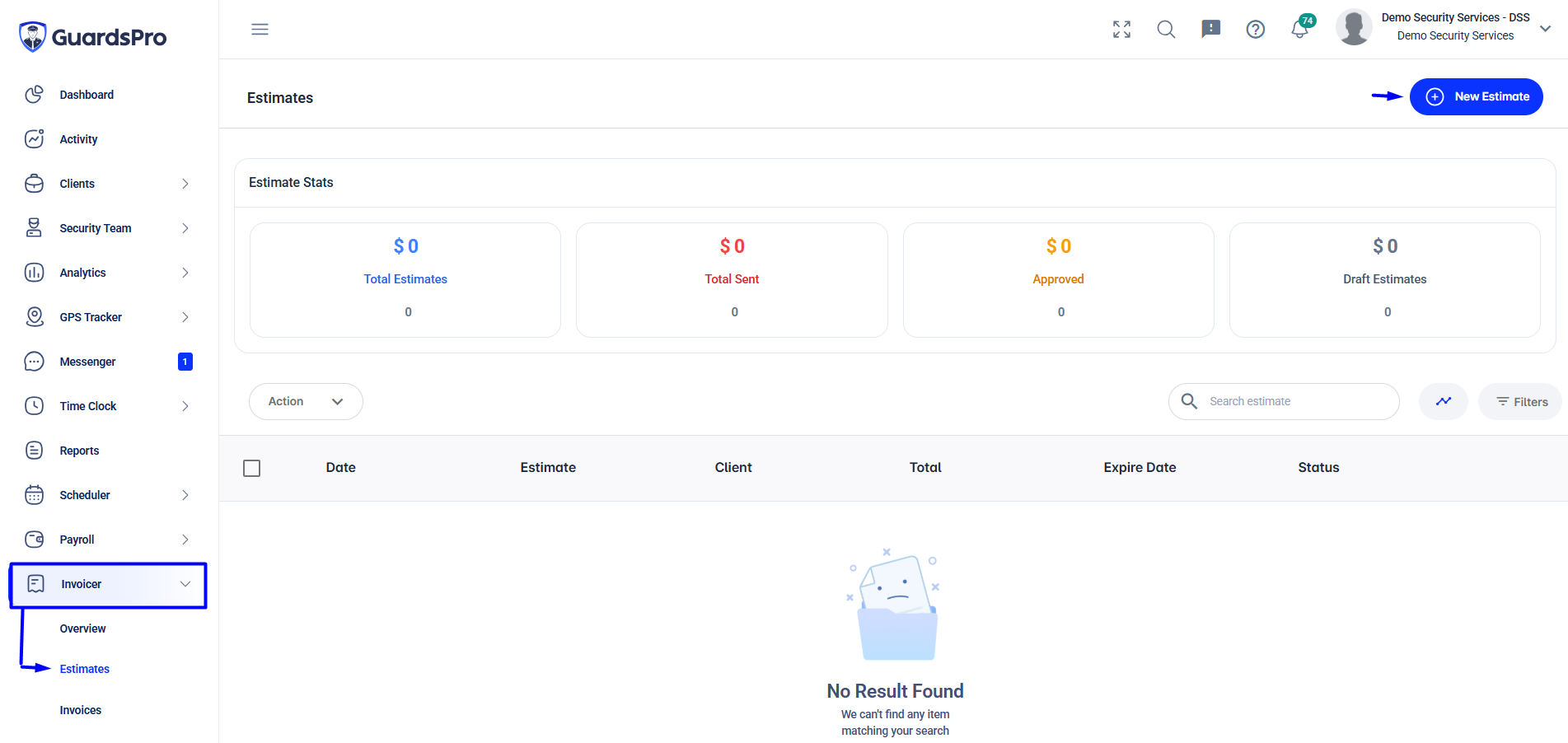Image resolution: width=1568 pixels, height=743 pixels.
Task: Open the Estimates submenu item
Action: (84, 669)
